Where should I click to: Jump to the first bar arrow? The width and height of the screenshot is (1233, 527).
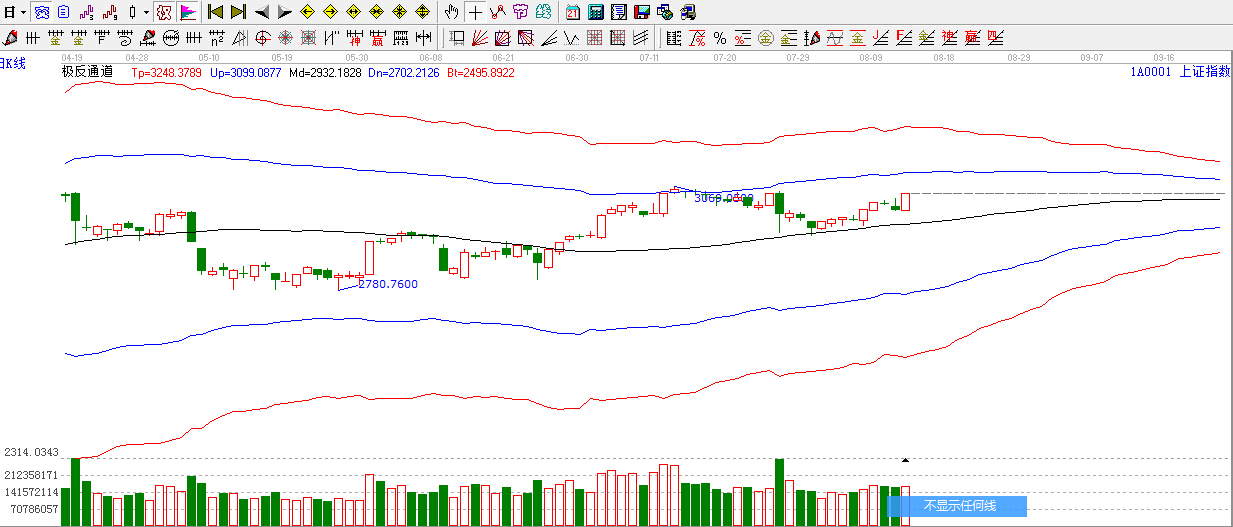(214, 12)
